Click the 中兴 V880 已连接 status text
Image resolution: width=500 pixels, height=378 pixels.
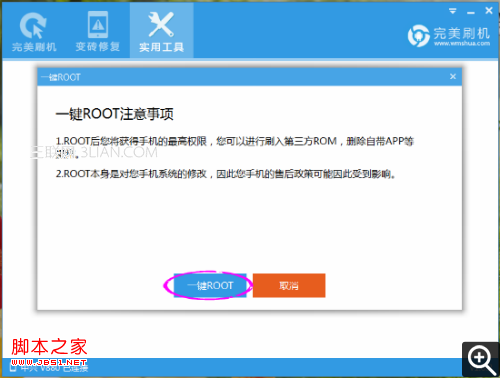point(54,368)
